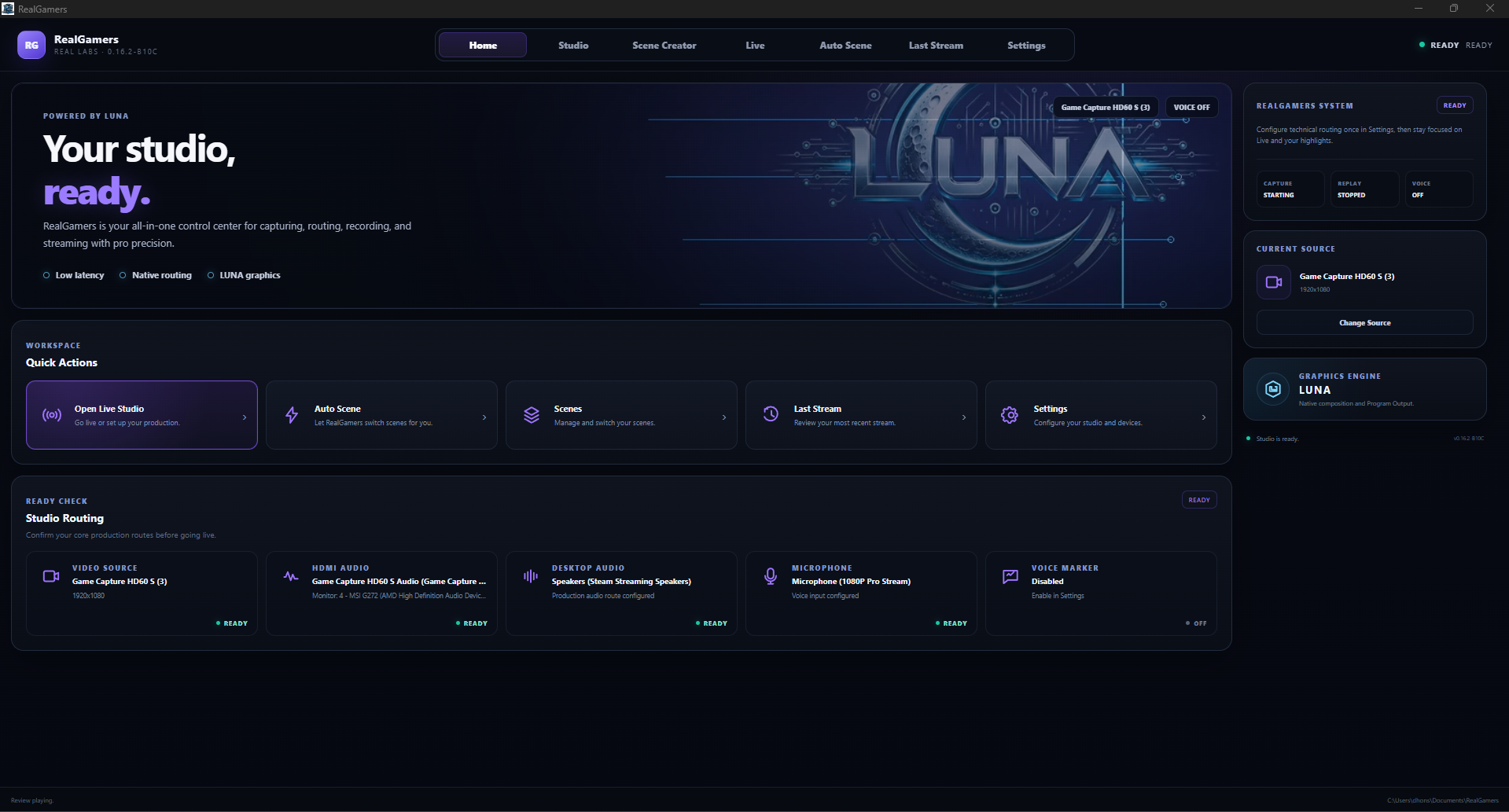Click the Auto Scene lightning bolt icon
The height and width of the screenshot is (812, 1509).
(292, 415)
